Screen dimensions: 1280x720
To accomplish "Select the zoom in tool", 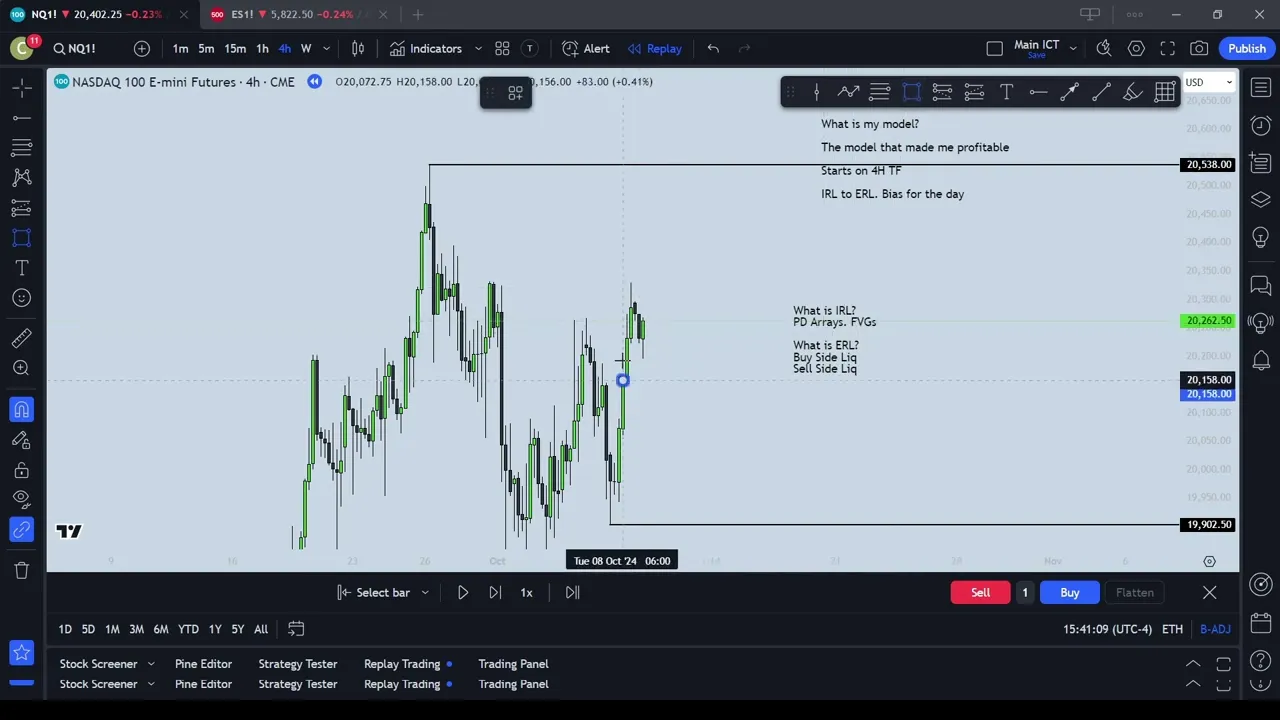I will (21, 368).
